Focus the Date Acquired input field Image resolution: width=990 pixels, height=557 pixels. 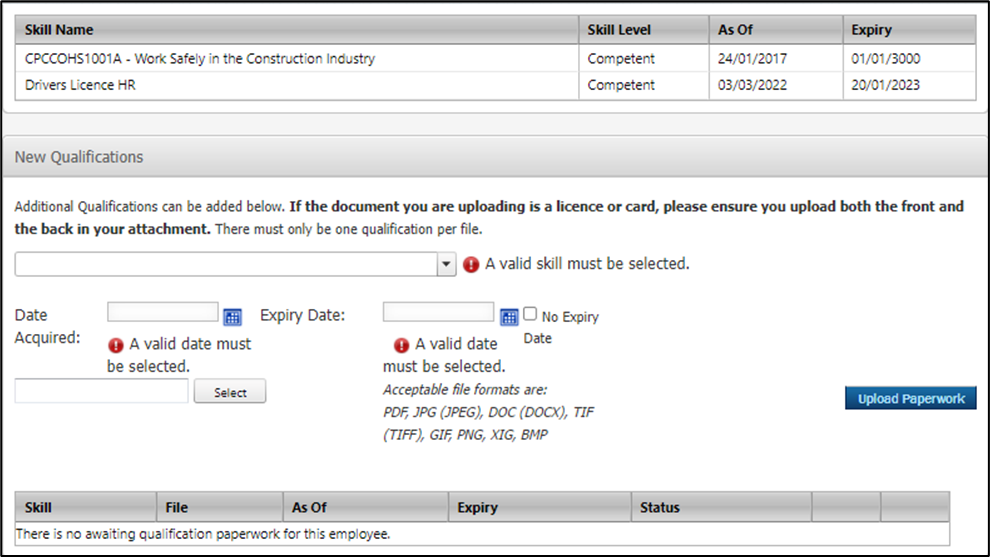[x=162, y=313]
